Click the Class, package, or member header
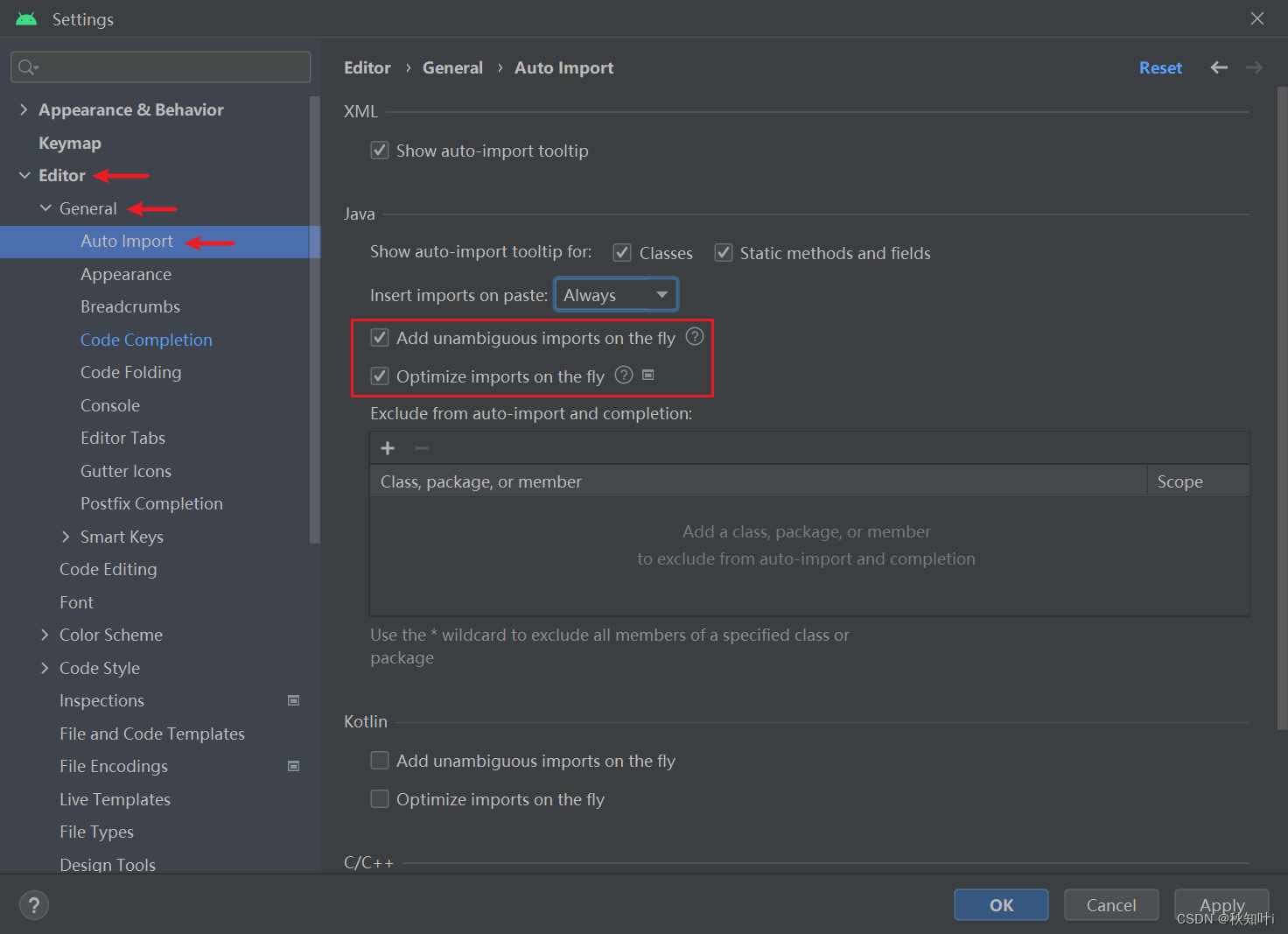Image resolution: width=1288 pixels, height=934 pixels. [x=759, y=481]
